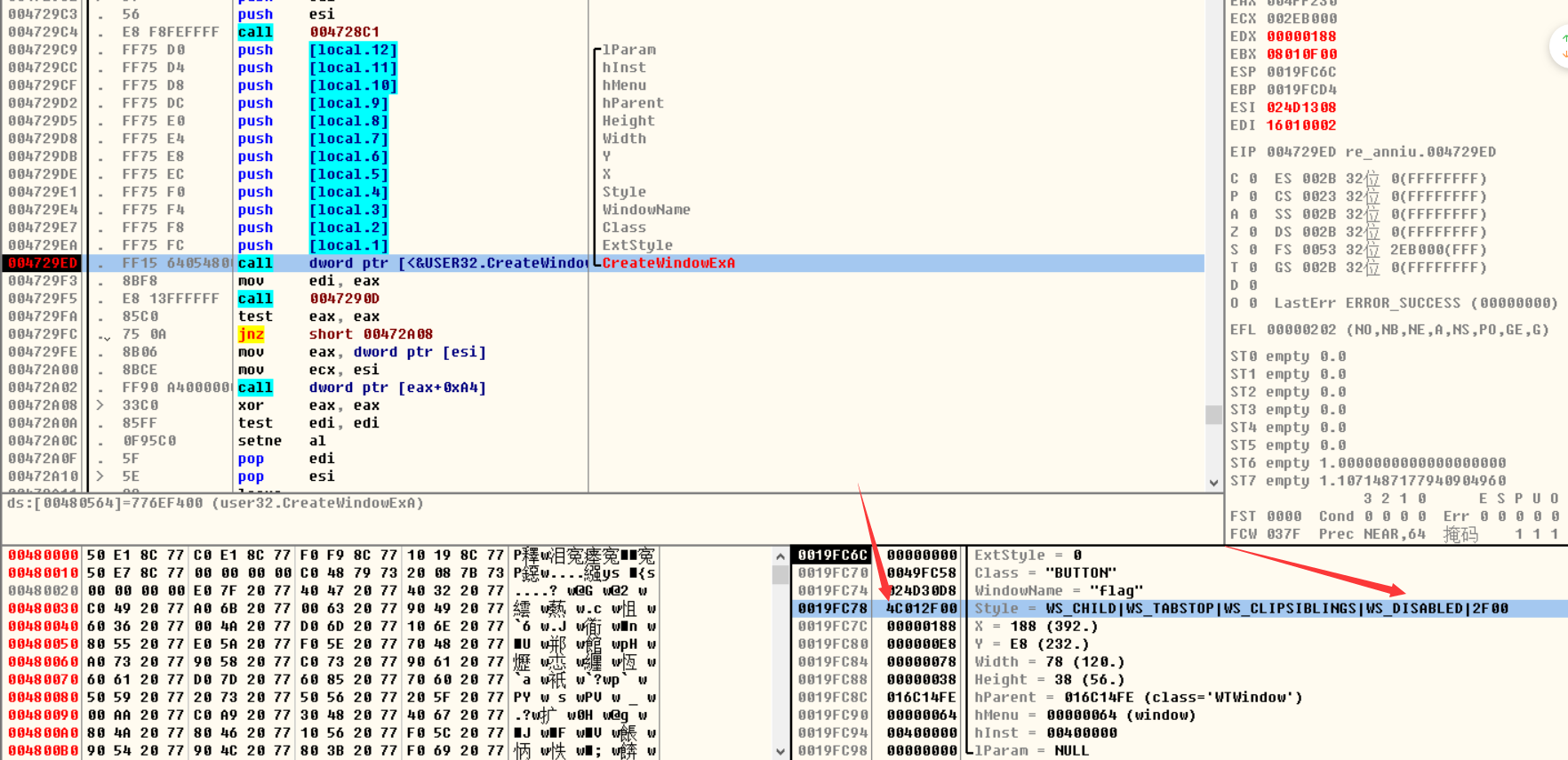This screenshot has height=760, width=1568.
Task: Select the highlighted CreateWindowExA call at address 004729ED
Action: [x=604, y=263]
